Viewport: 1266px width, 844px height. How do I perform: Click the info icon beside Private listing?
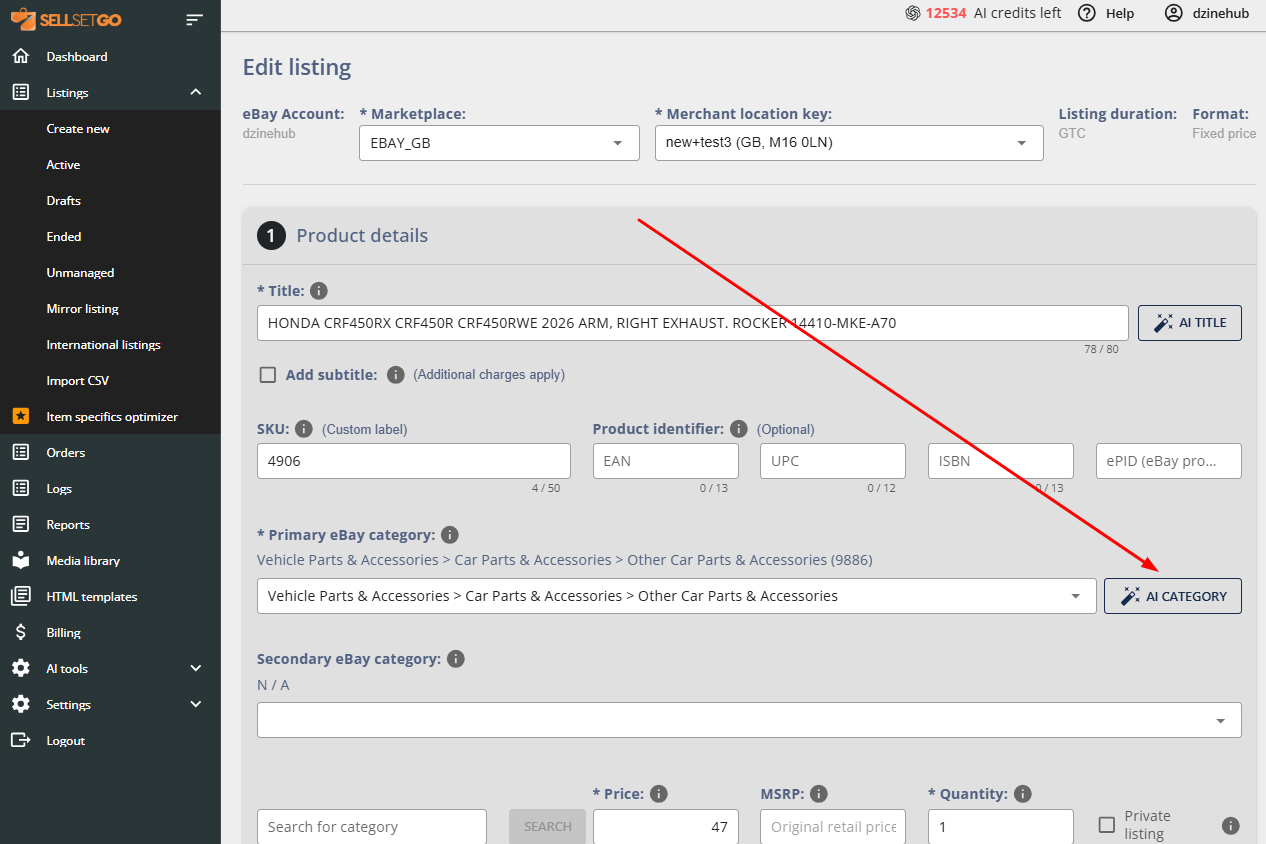[1231, 826]
